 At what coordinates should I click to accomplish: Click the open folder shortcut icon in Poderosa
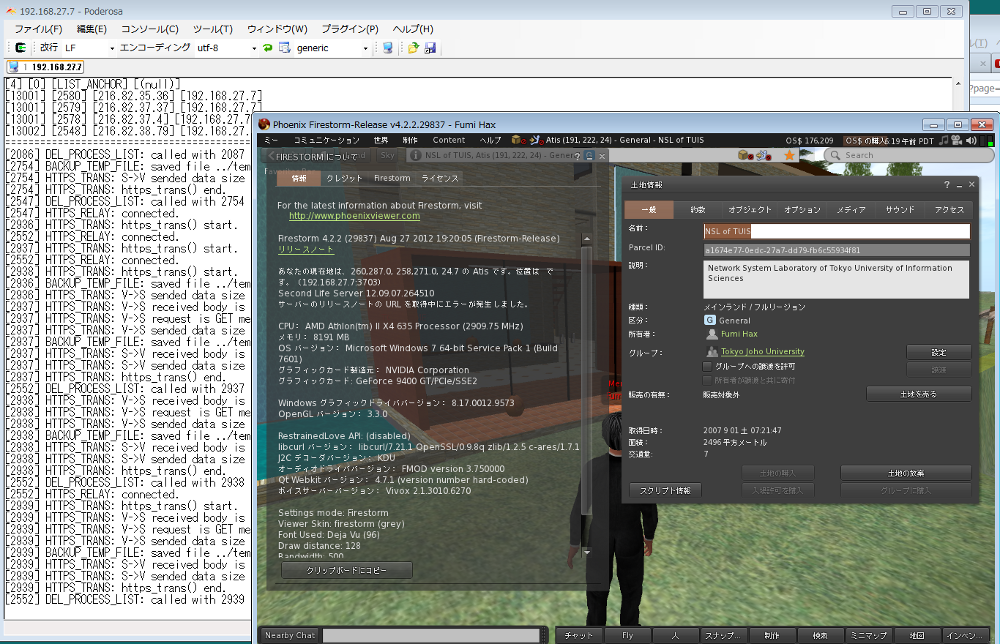click(413, 48)
